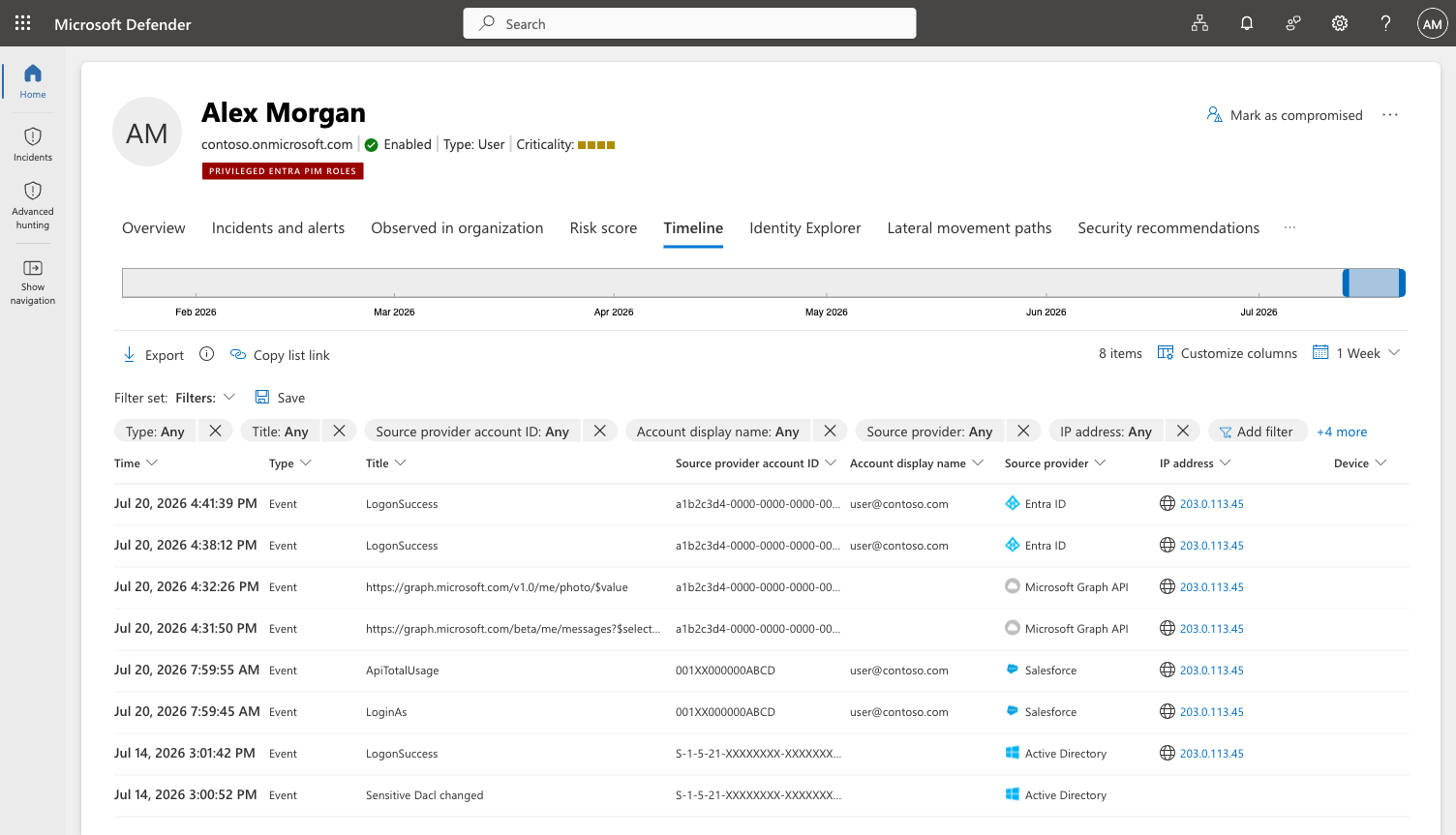1456x835 pixels.
Task: Click the Export button
Action: click(x=153, y=355)
